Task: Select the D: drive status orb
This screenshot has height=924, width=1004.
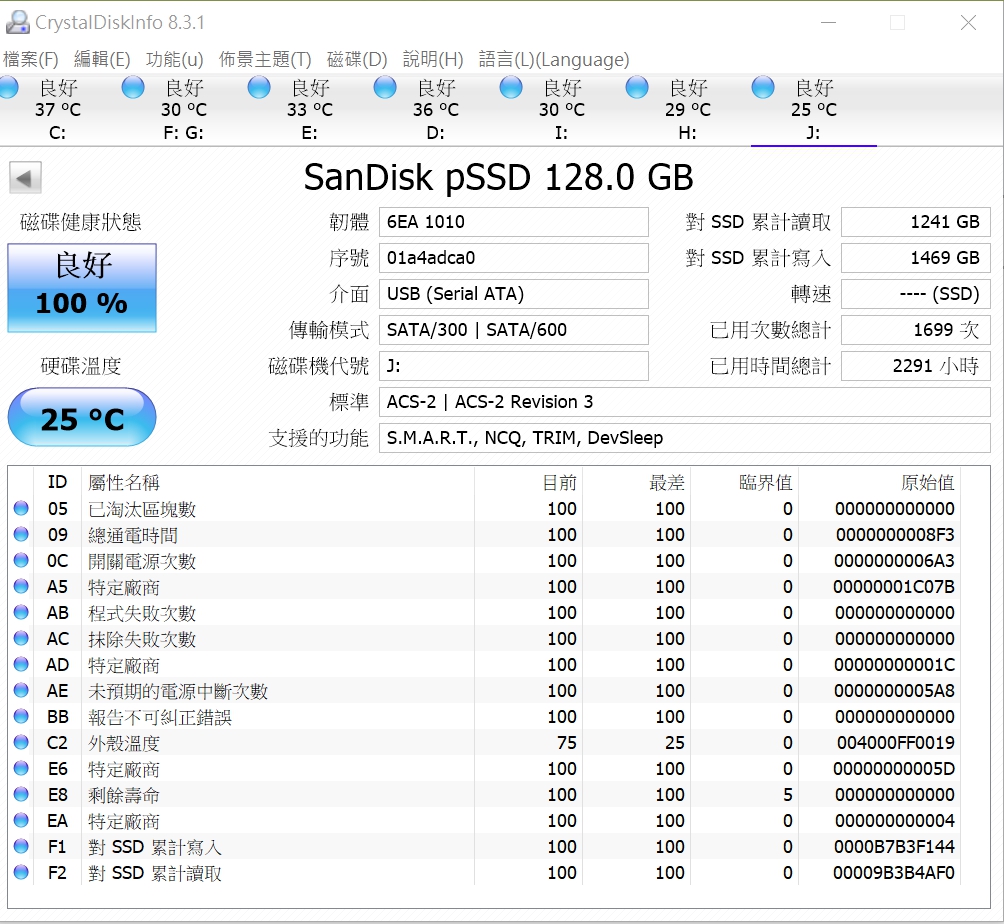Action: click(385, 88)
